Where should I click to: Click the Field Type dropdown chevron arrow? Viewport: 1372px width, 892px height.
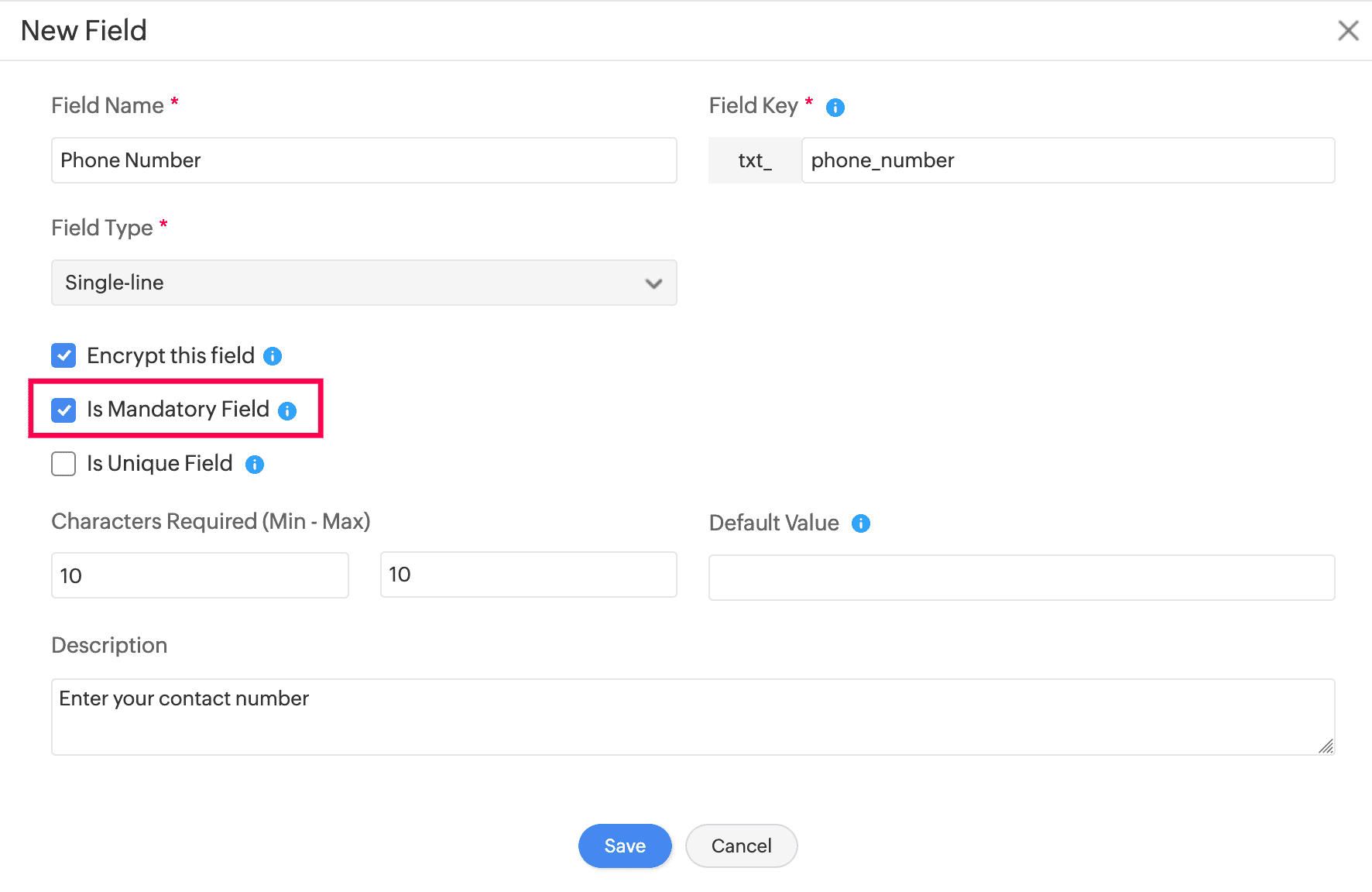pos(653,283)
